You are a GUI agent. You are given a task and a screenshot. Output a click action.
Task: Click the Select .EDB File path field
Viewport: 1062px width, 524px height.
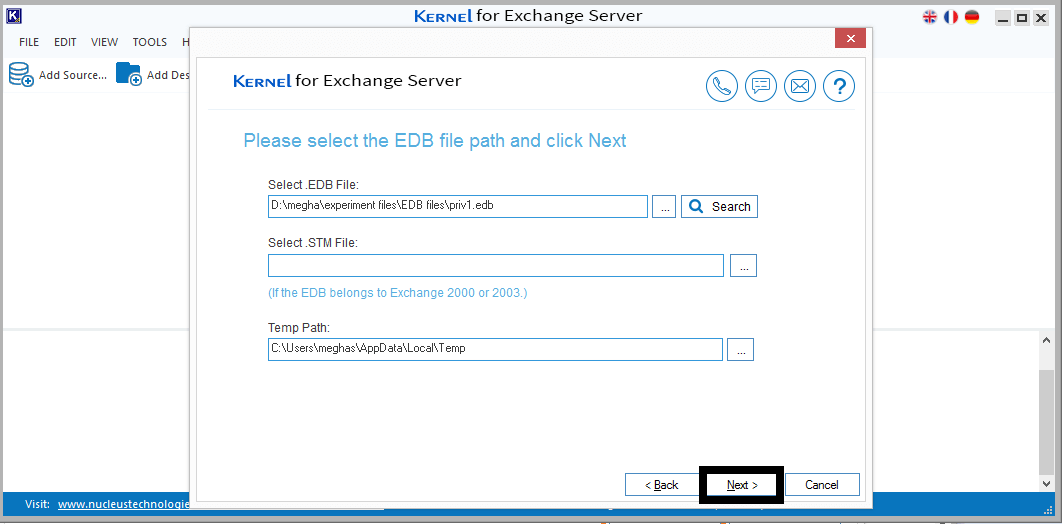(458, 206)
